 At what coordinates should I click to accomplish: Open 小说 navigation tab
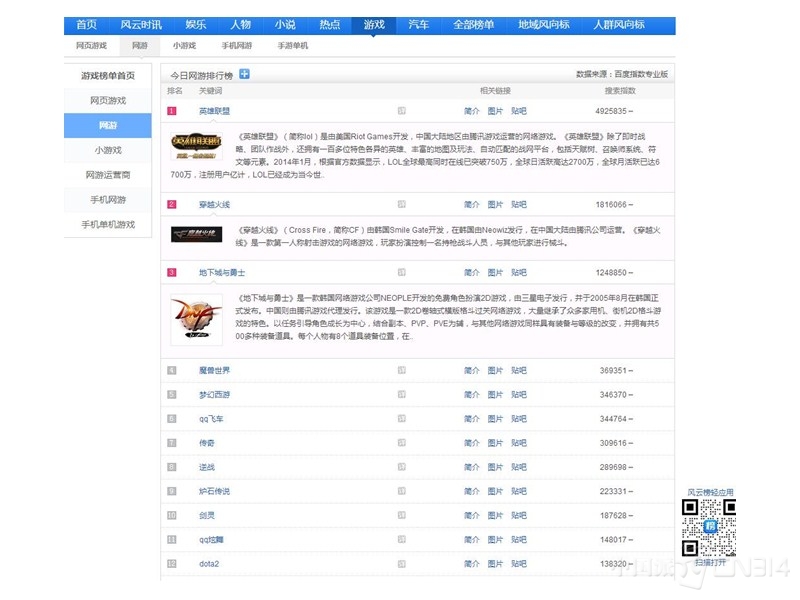point(285,24)
